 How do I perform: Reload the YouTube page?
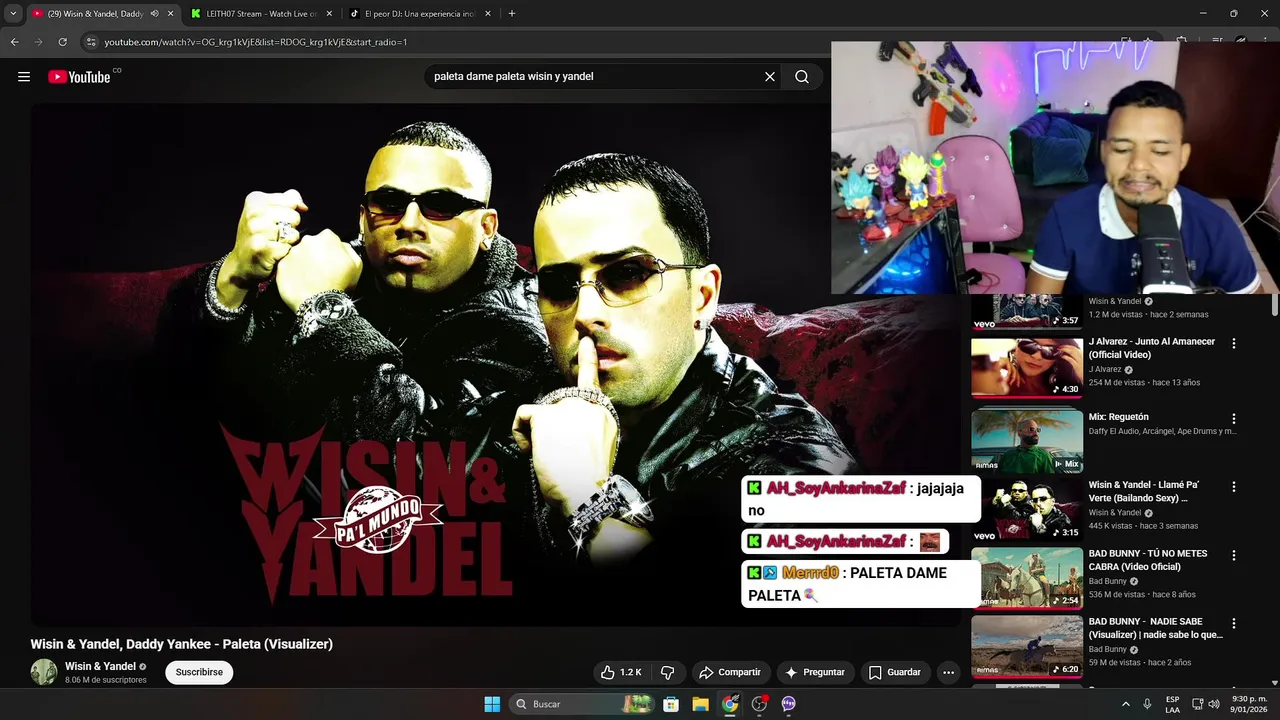63,42
